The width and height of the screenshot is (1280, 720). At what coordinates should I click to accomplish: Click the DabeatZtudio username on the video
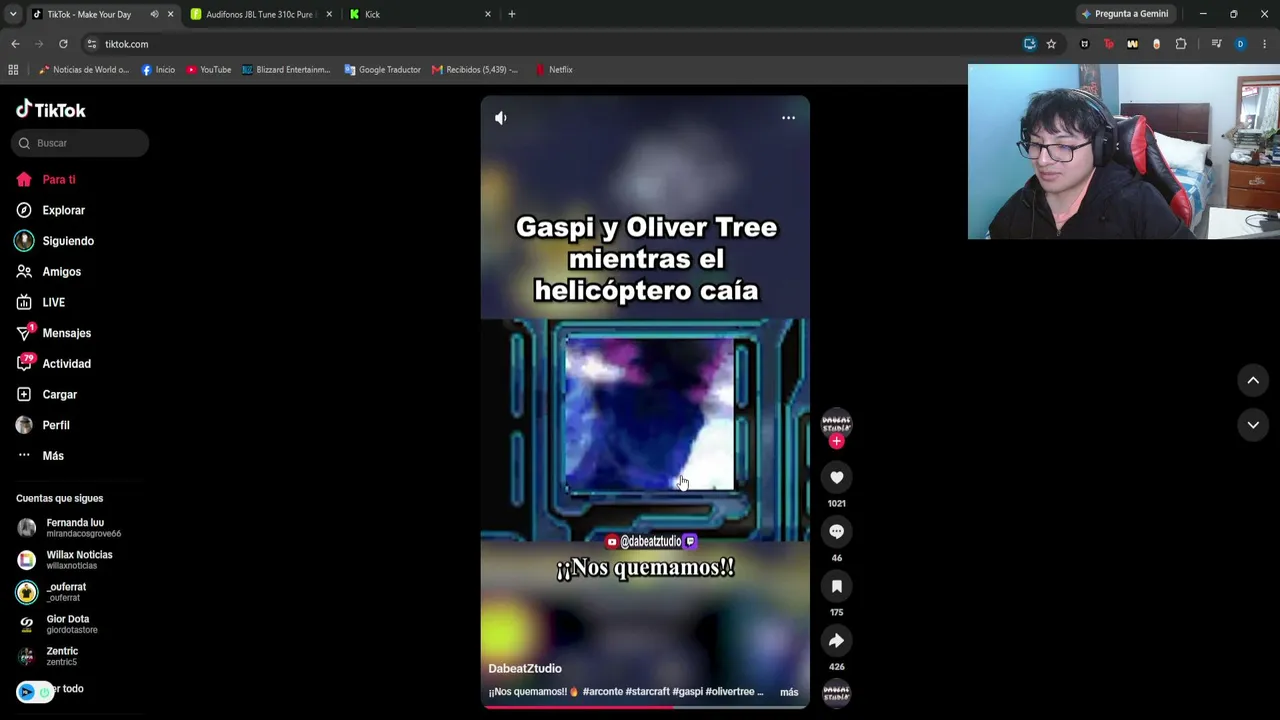pyautogui.click(x=525, y=669)
